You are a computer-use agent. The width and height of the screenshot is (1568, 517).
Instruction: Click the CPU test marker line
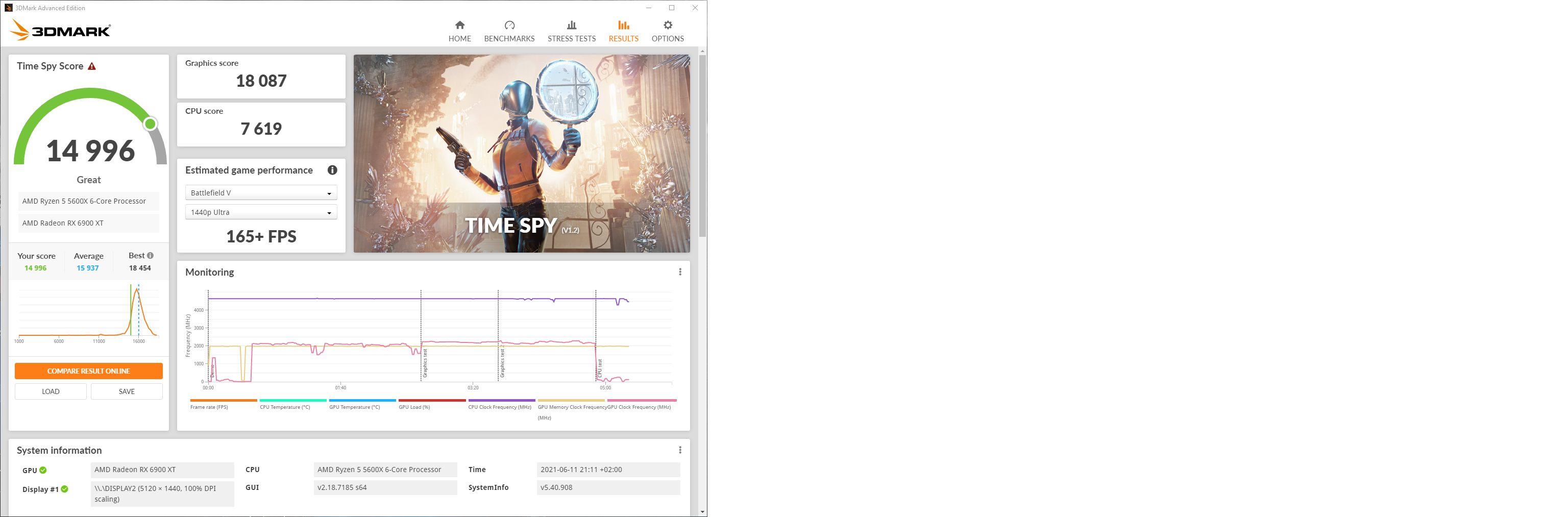click(595, 336)
